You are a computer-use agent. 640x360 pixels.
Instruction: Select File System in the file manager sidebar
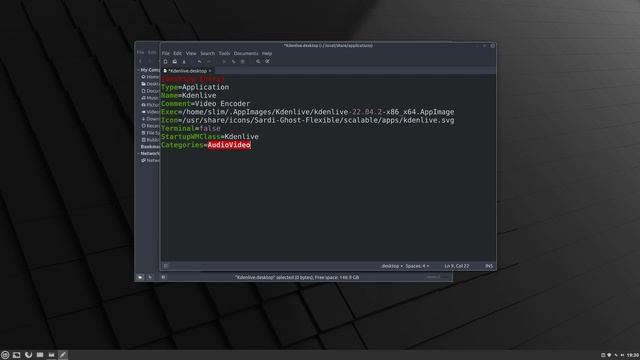coord(151,133)
